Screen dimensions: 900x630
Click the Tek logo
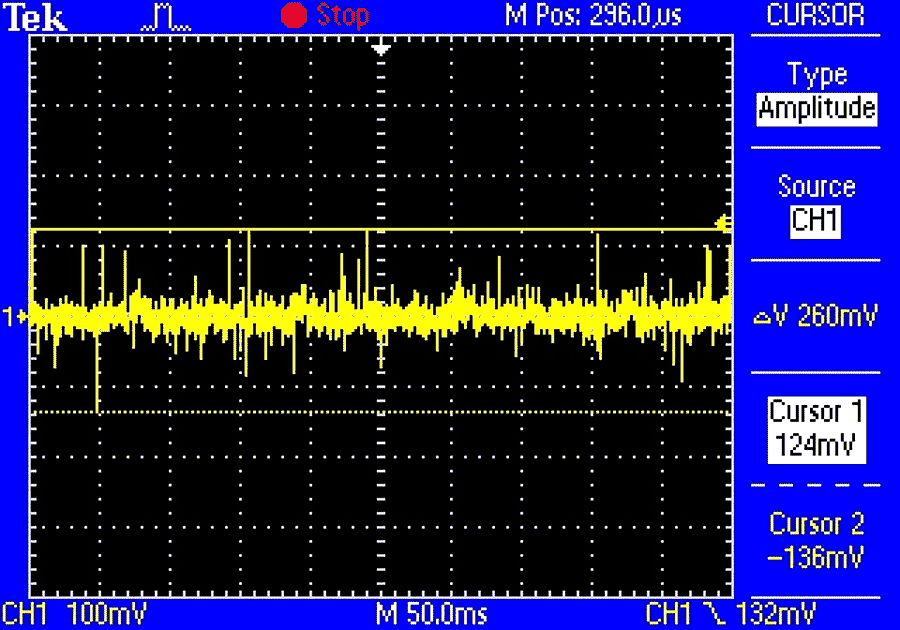point(37,17)
